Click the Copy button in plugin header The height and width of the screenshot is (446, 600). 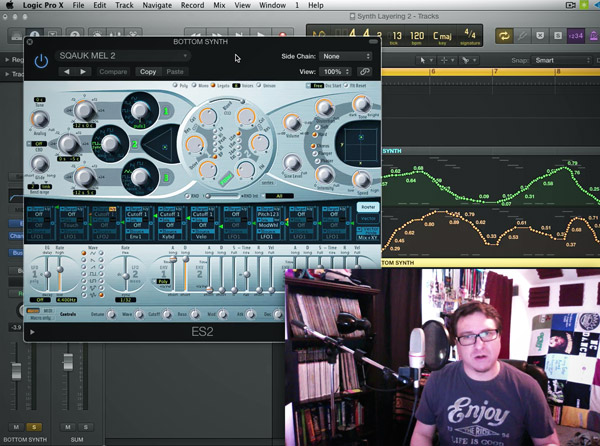tap(148, 72)
